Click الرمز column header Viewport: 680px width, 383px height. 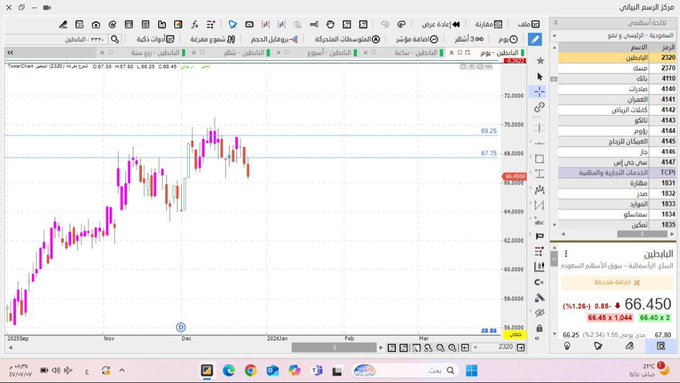[x=668, y=47]
